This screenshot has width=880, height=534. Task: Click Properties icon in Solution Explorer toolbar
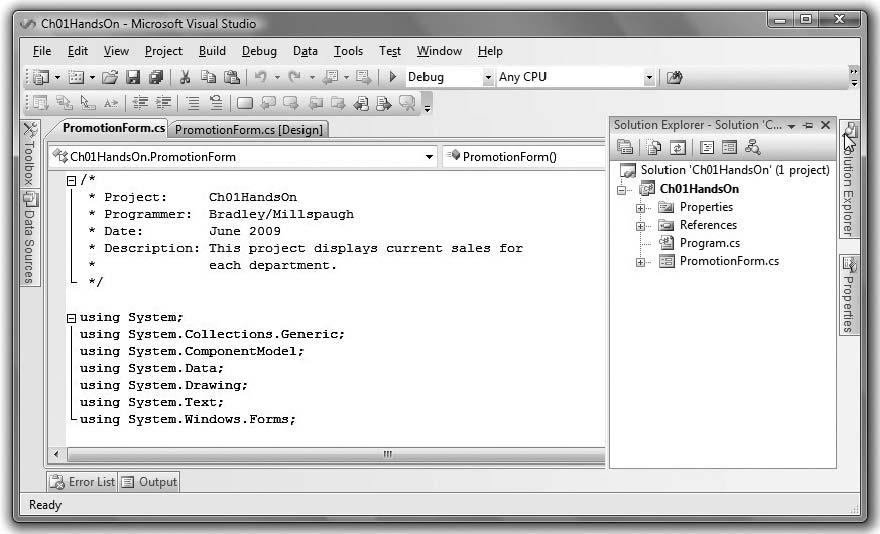tap(625, 147)
